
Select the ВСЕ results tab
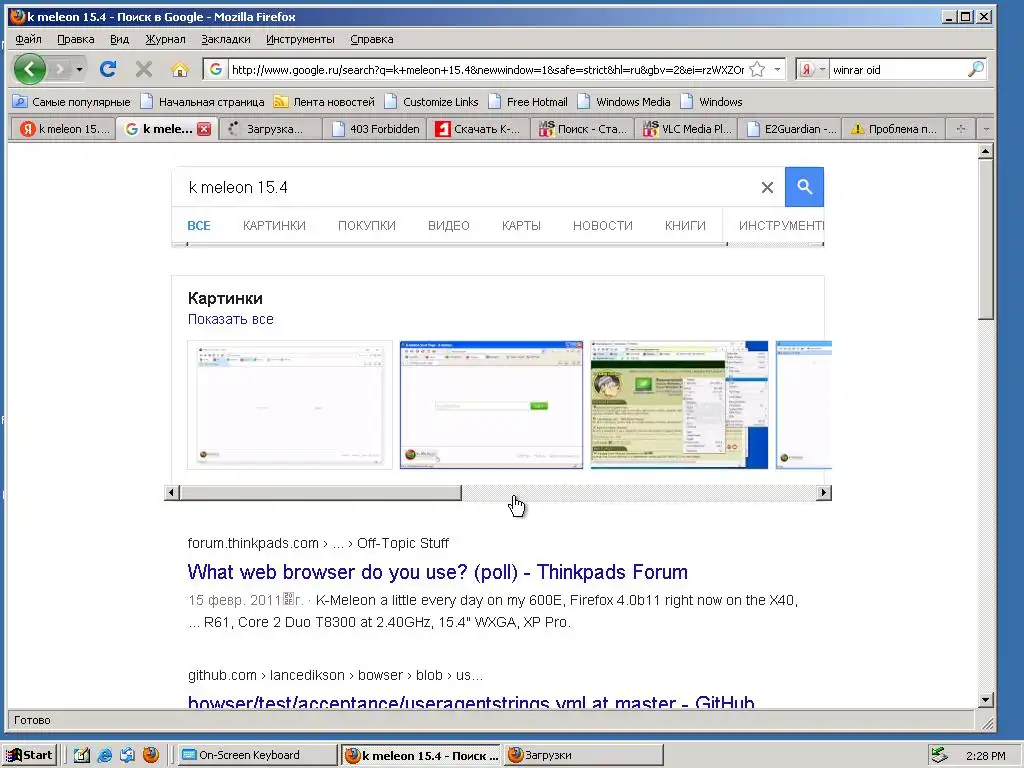click(199, 225)
